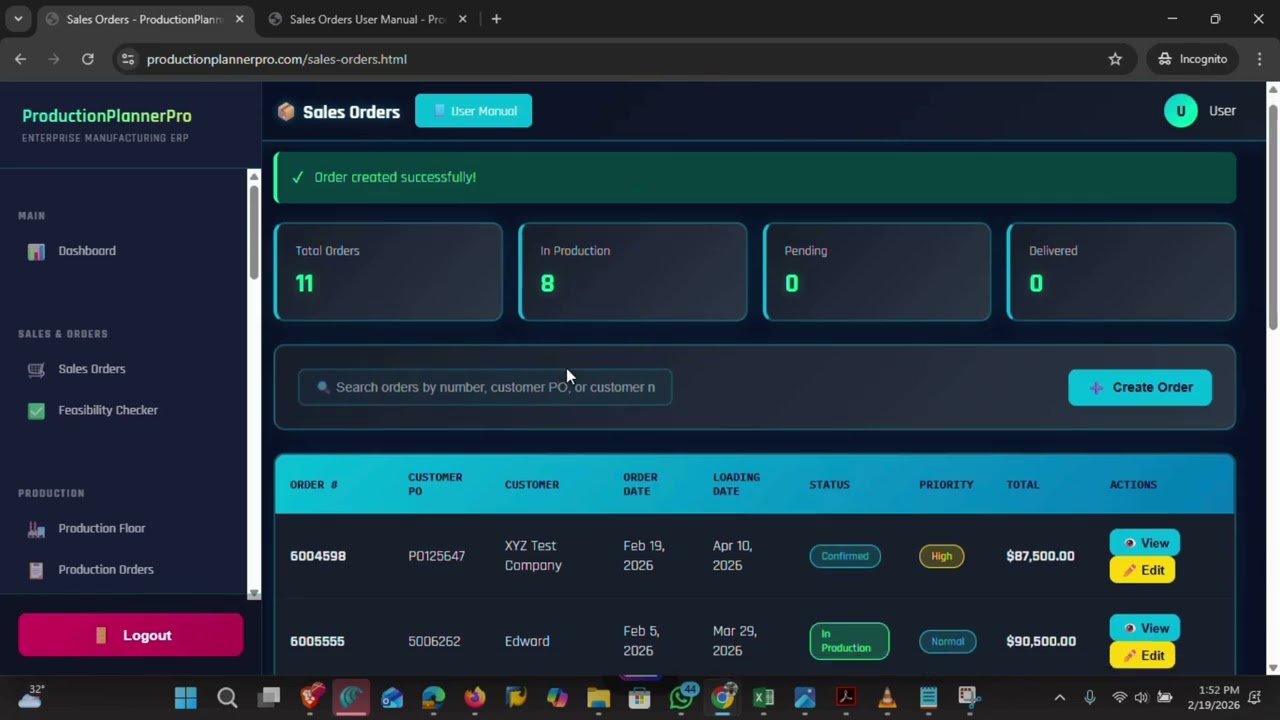The width and height of the screenshot is (1280, 720).
Task: Click the Sales Orders cart icon in sidebar
Action: [36, 369]
